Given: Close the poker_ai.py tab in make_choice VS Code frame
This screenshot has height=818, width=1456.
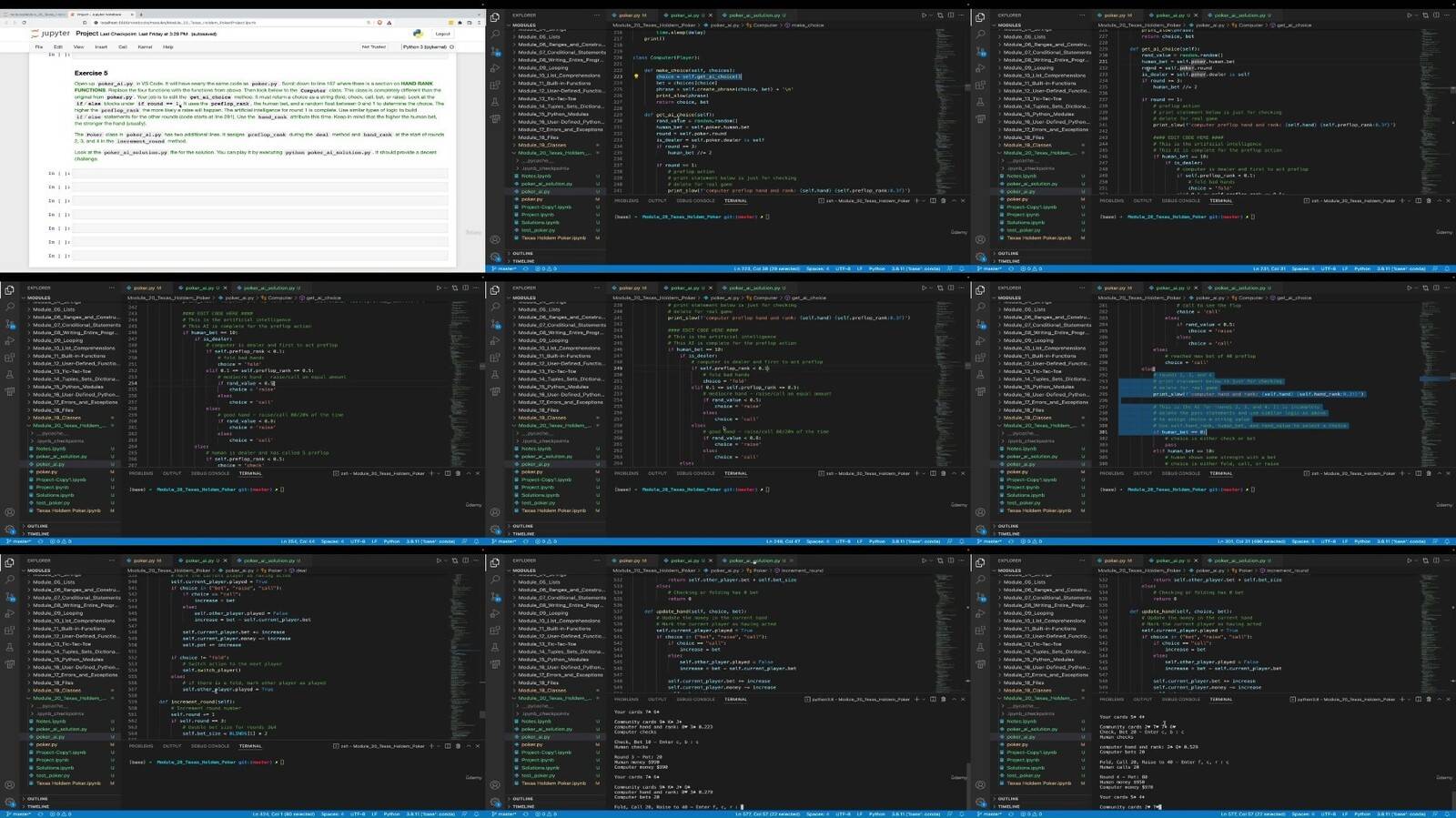Looking at the screenshot, I should pos(711,15).
